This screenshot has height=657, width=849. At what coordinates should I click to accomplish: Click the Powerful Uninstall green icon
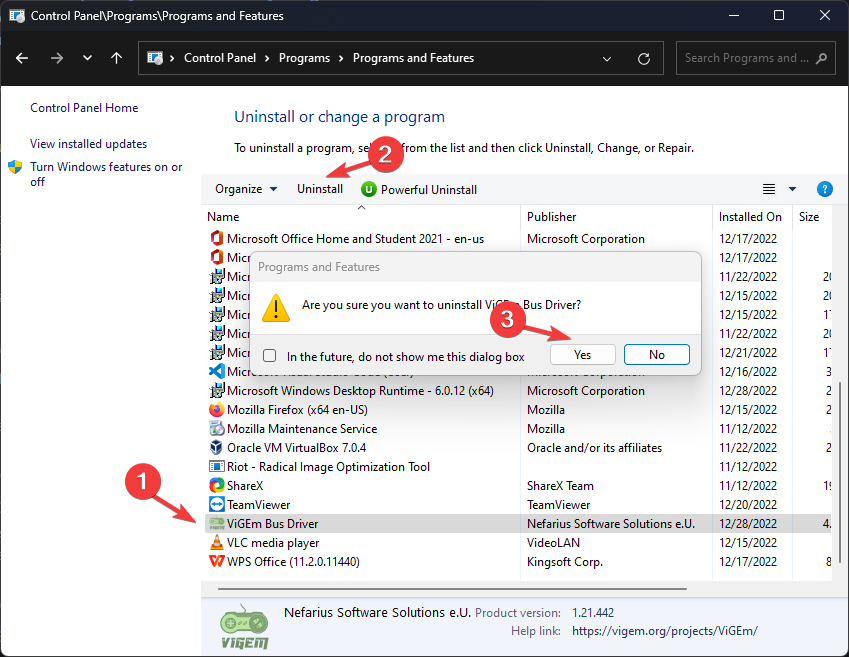pos(369,190)
